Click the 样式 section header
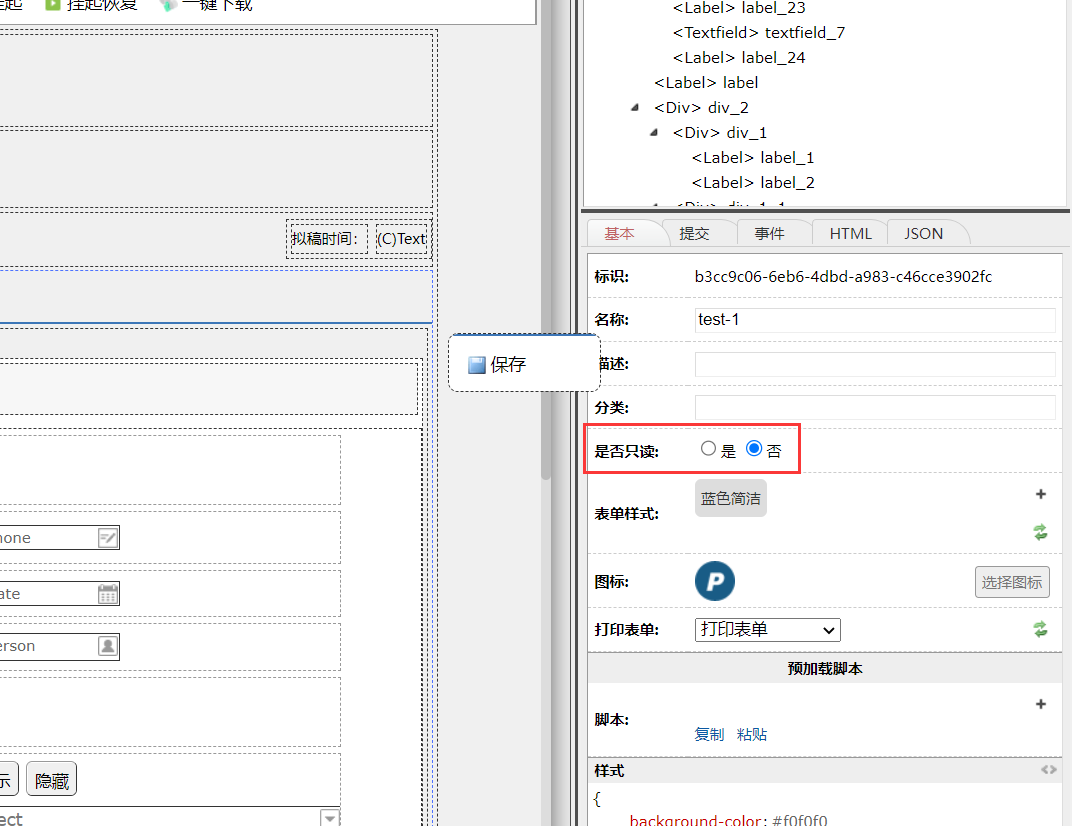Screen dimensions: 1072x826 click(x=825, y=771)
